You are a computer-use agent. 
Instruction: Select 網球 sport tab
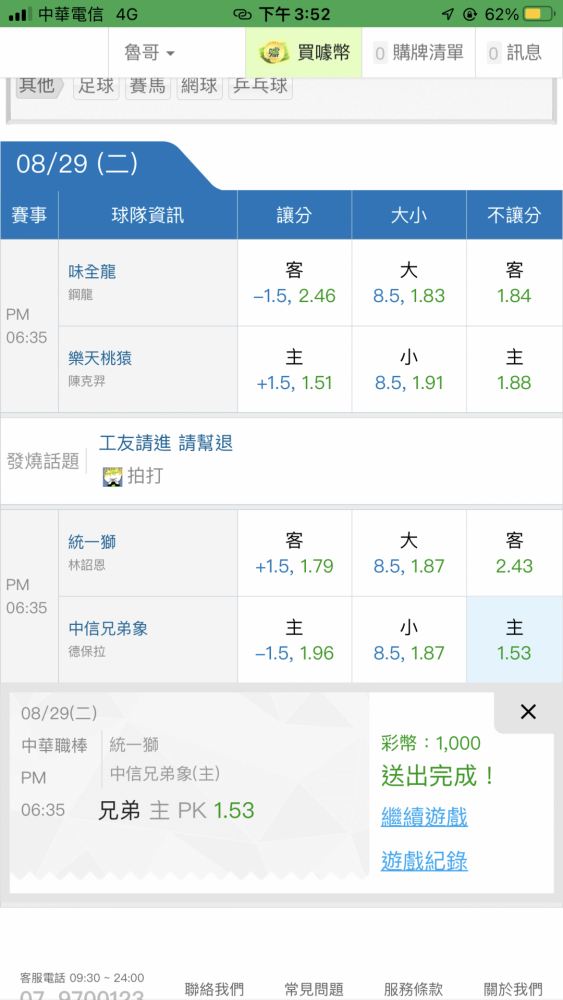point(200,87)
